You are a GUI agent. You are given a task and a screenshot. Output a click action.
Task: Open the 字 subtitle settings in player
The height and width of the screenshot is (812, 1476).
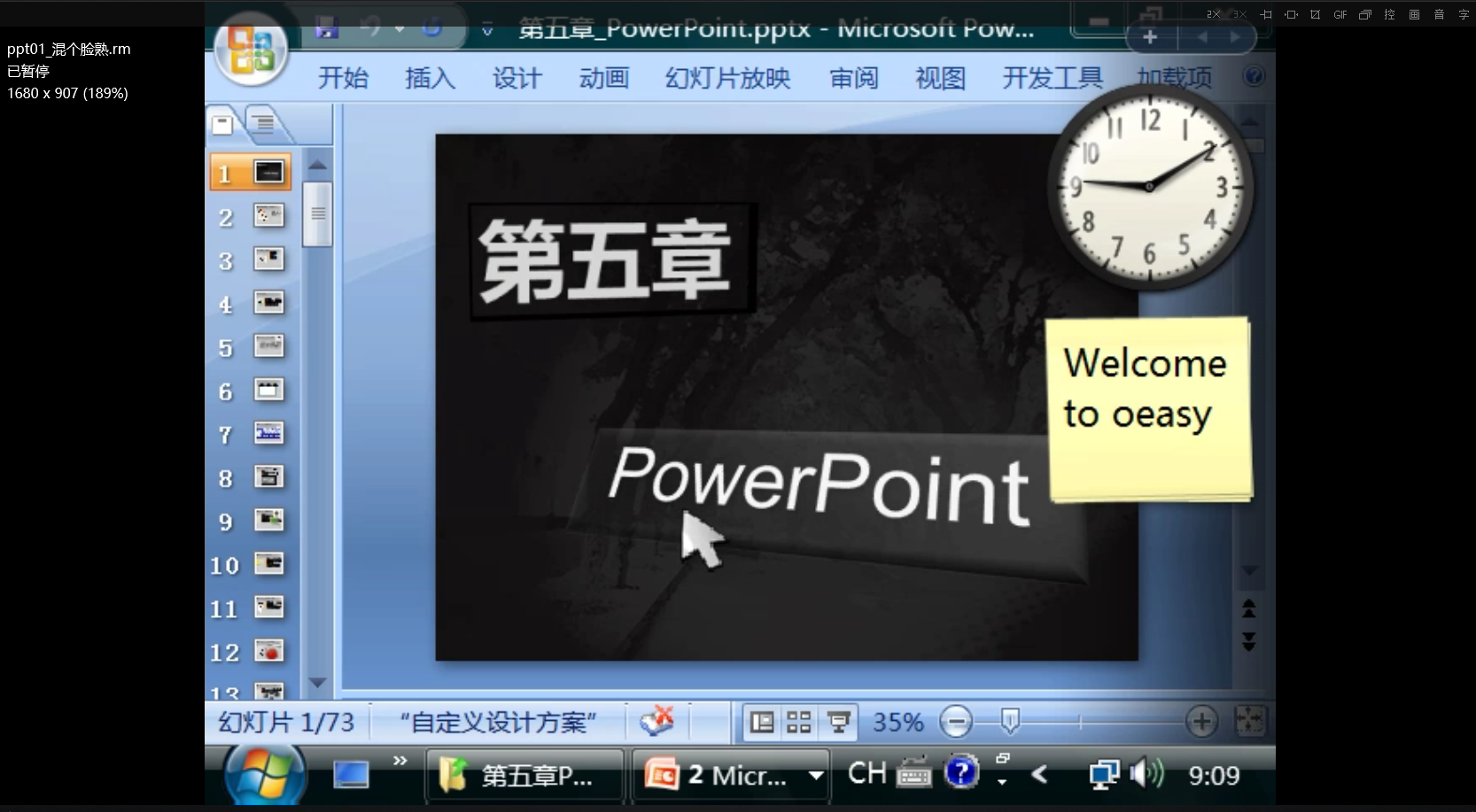pos(1464,14)
